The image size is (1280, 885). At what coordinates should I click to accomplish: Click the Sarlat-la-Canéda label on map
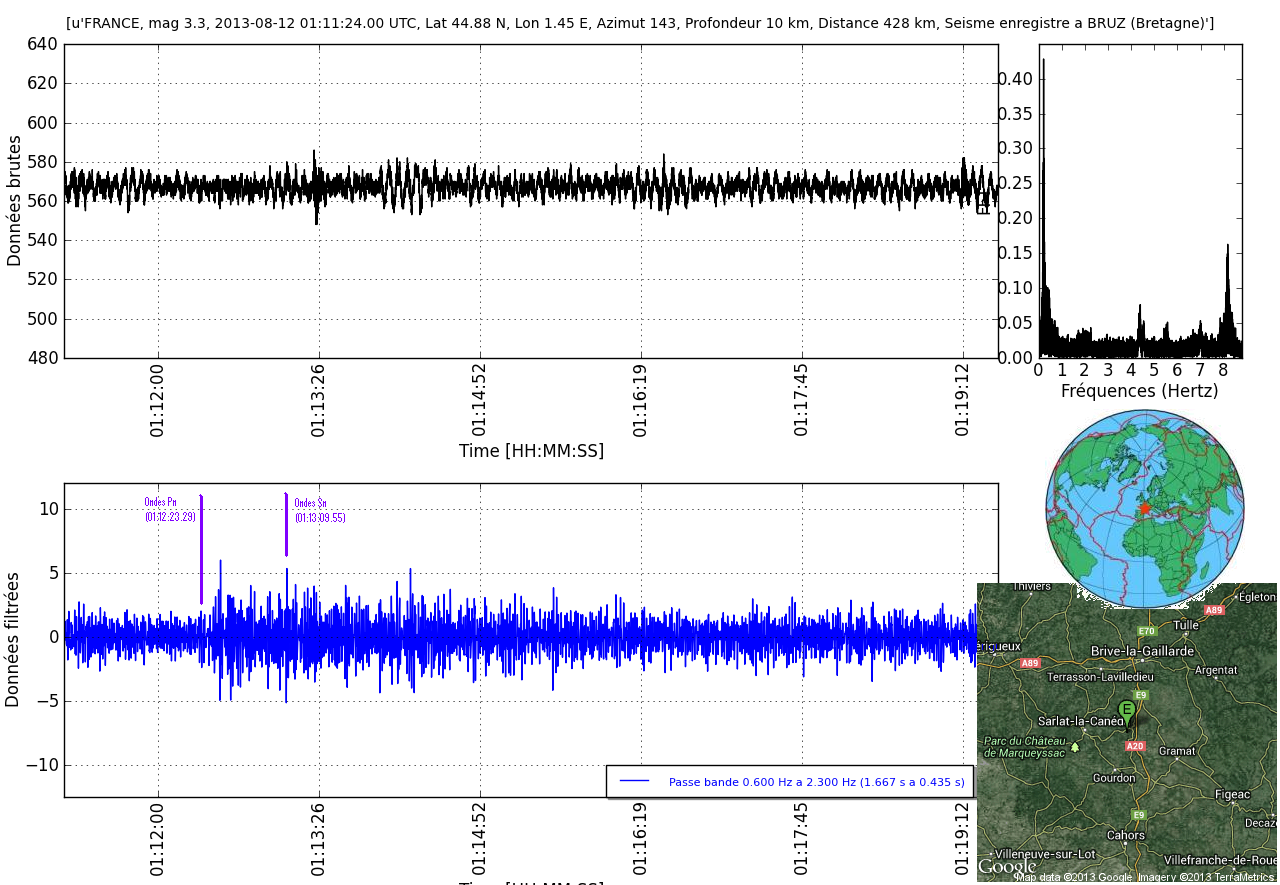(x=1078, y=721)
